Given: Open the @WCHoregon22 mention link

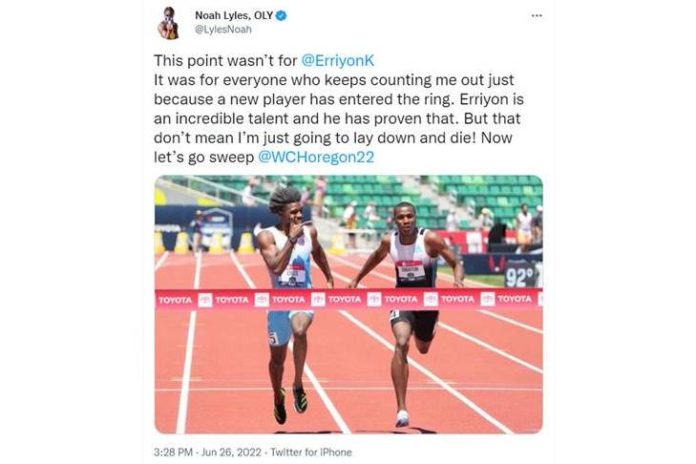Looking at the screenshot, I should [316, 157].
